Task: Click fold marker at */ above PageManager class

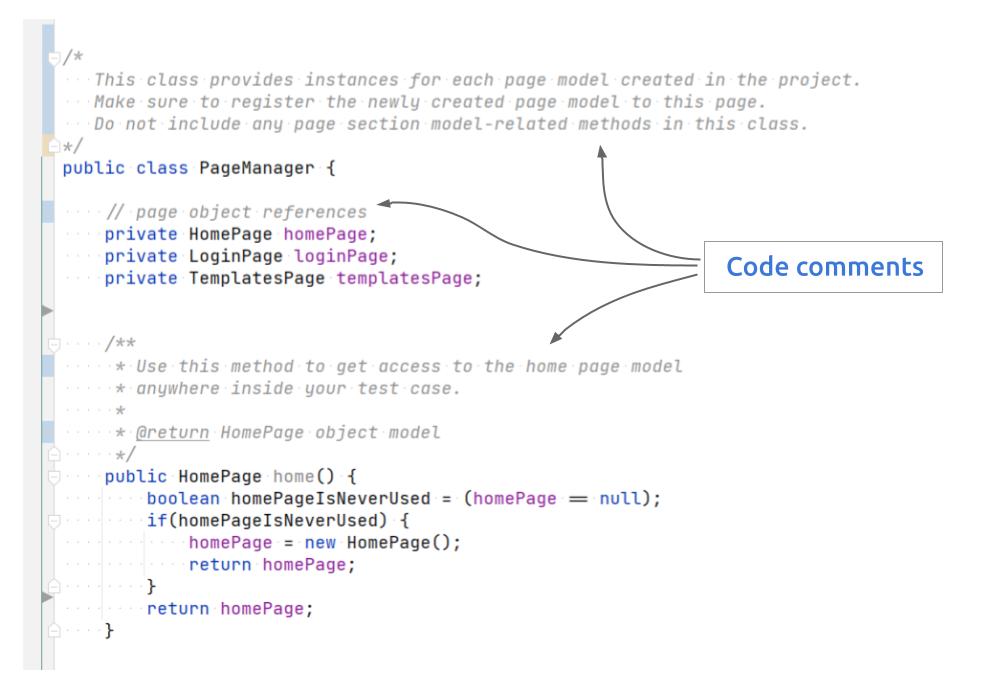Action: point(54,146)
